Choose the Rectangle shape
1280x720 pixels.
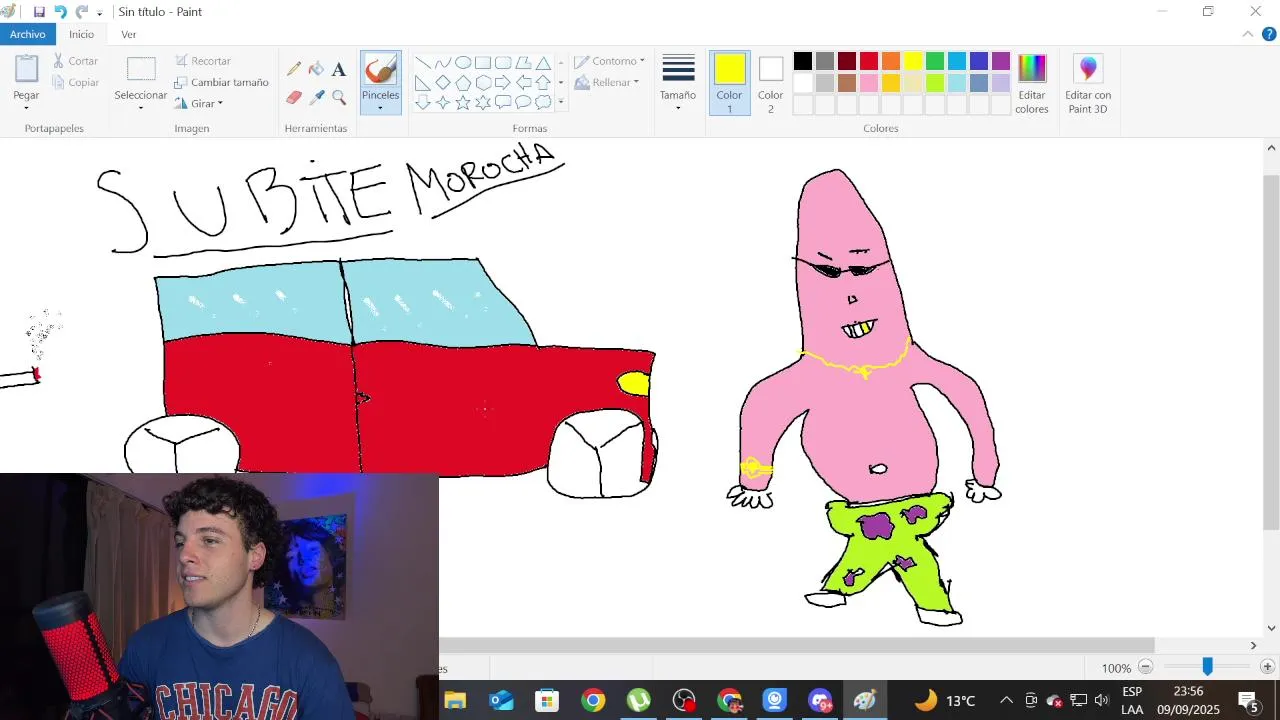coord(483,62)
